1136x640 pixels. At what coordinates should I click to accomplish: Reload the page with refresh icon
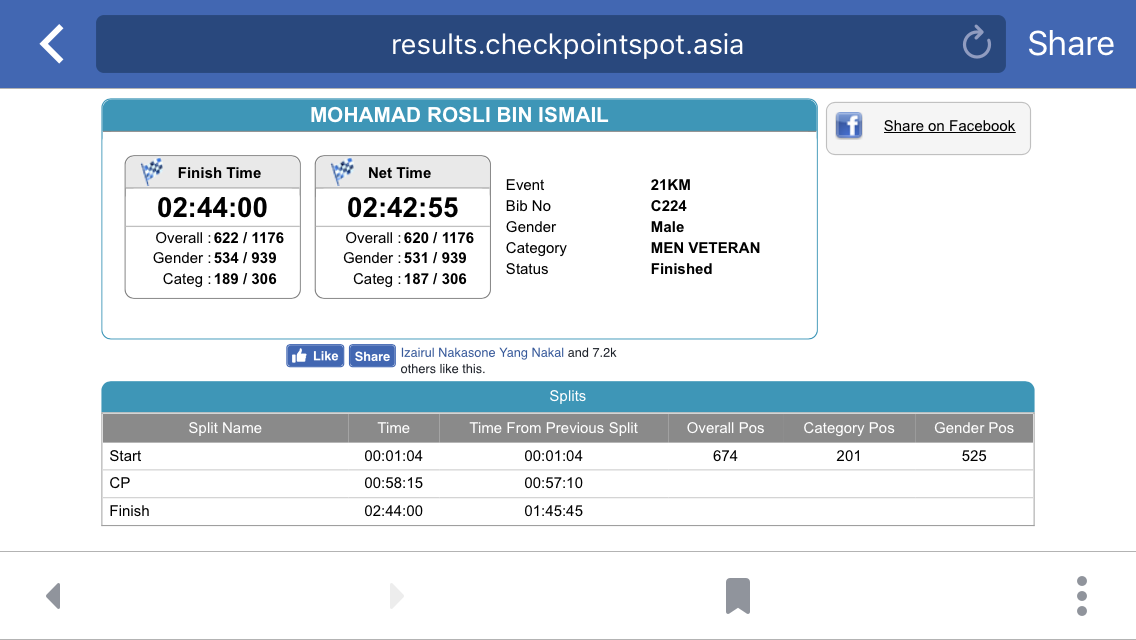[x=976, y=43]
